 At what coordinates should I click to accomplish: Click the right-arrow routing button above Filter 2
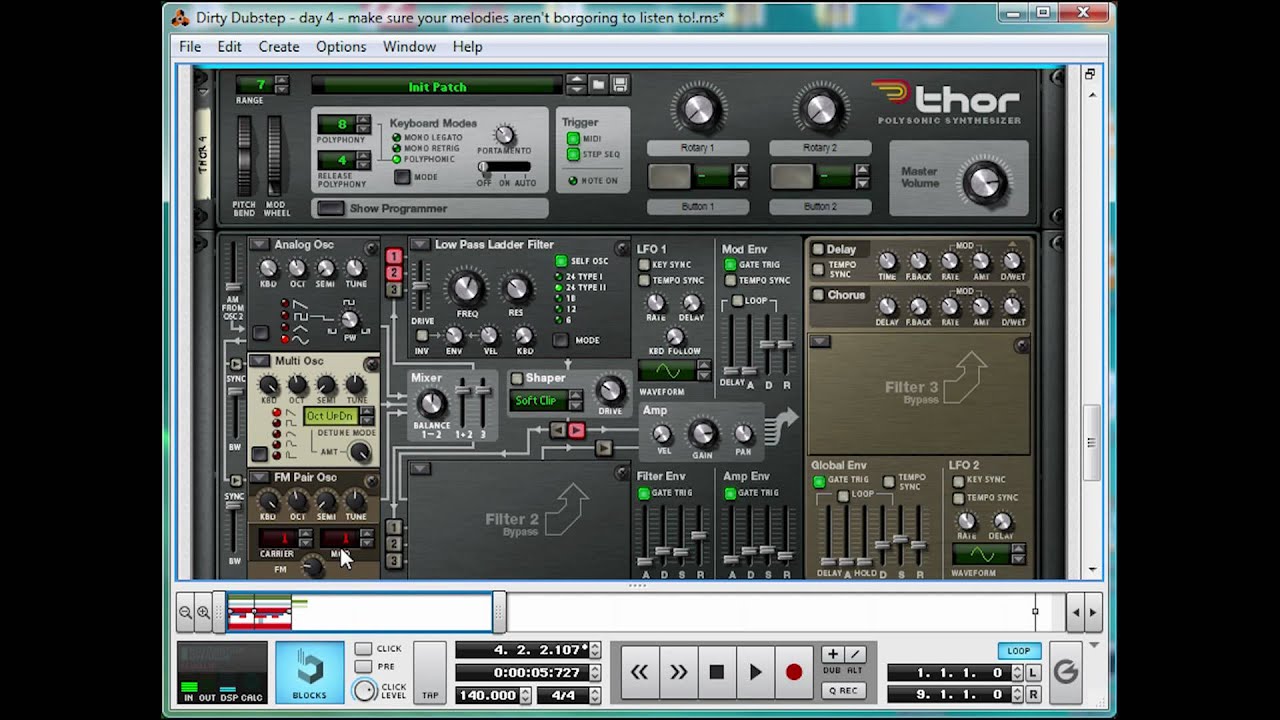[603, 448]
